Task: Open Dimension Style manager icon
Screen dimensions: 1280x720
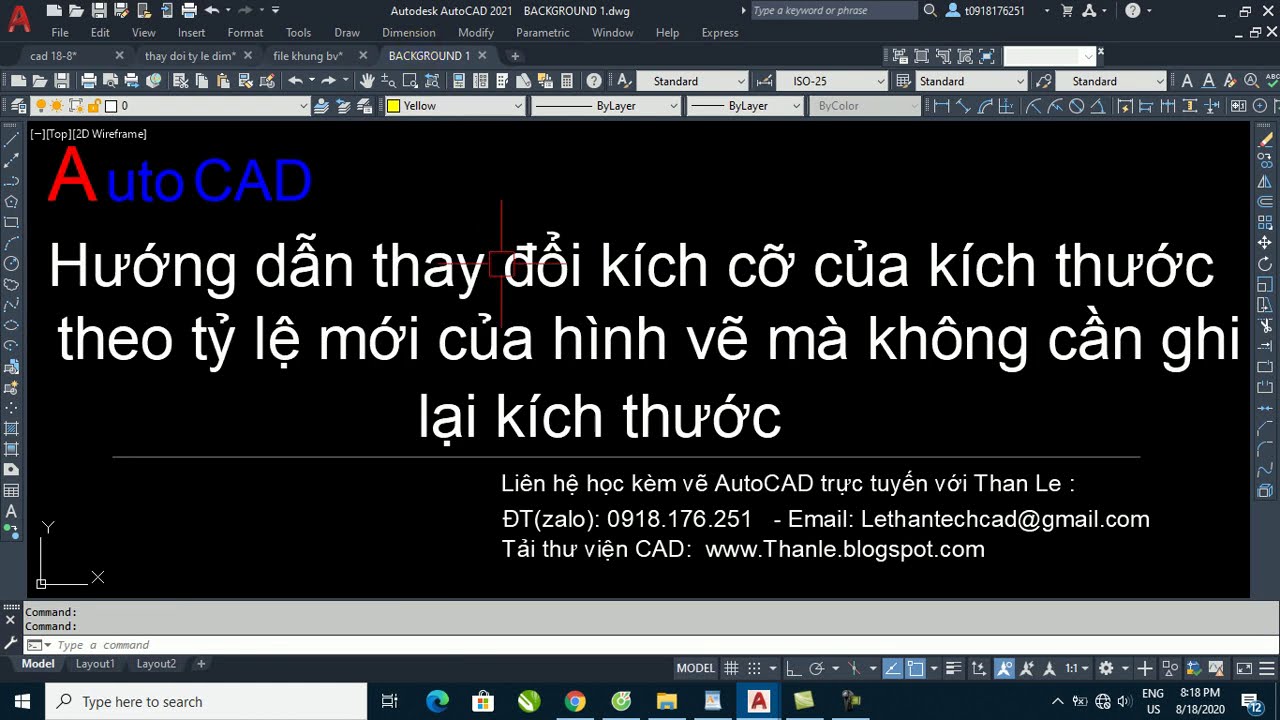Action: coord(765,81)
